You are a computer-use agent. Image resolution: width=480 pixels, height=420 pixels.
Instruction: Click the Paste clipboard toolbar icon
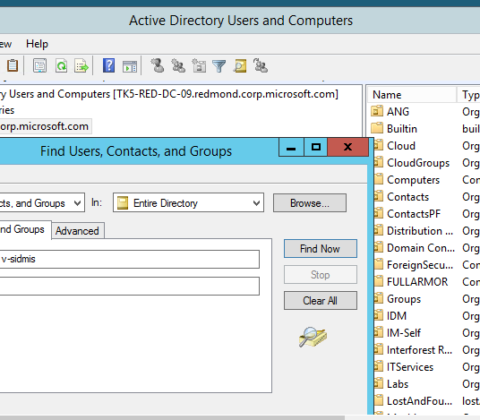point(12,66)
